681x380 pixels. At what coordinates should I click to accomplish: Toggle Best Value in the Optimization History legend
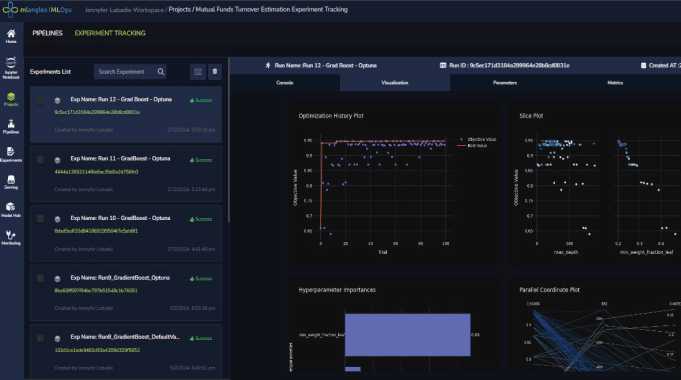(473, 145)
